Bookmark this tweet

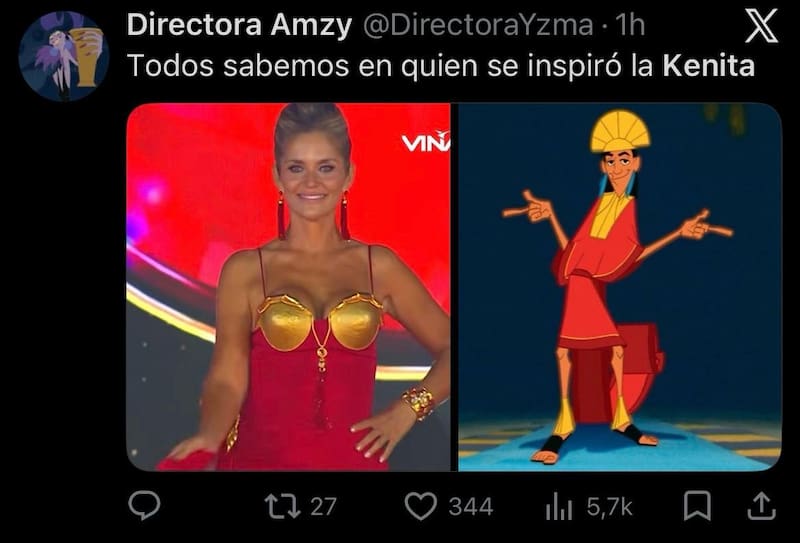coord(697,506)
